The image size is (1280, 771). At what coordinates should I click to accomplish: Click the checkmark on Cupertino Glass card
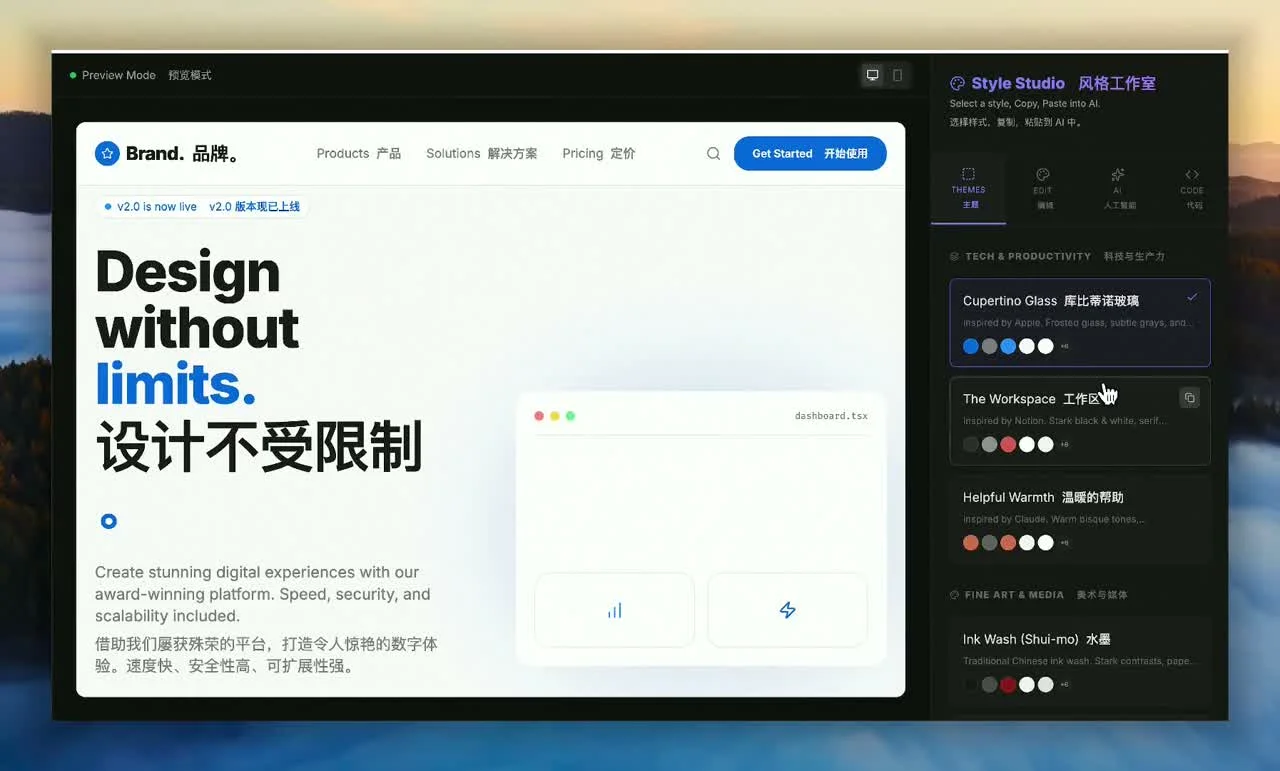[1192, 297]
